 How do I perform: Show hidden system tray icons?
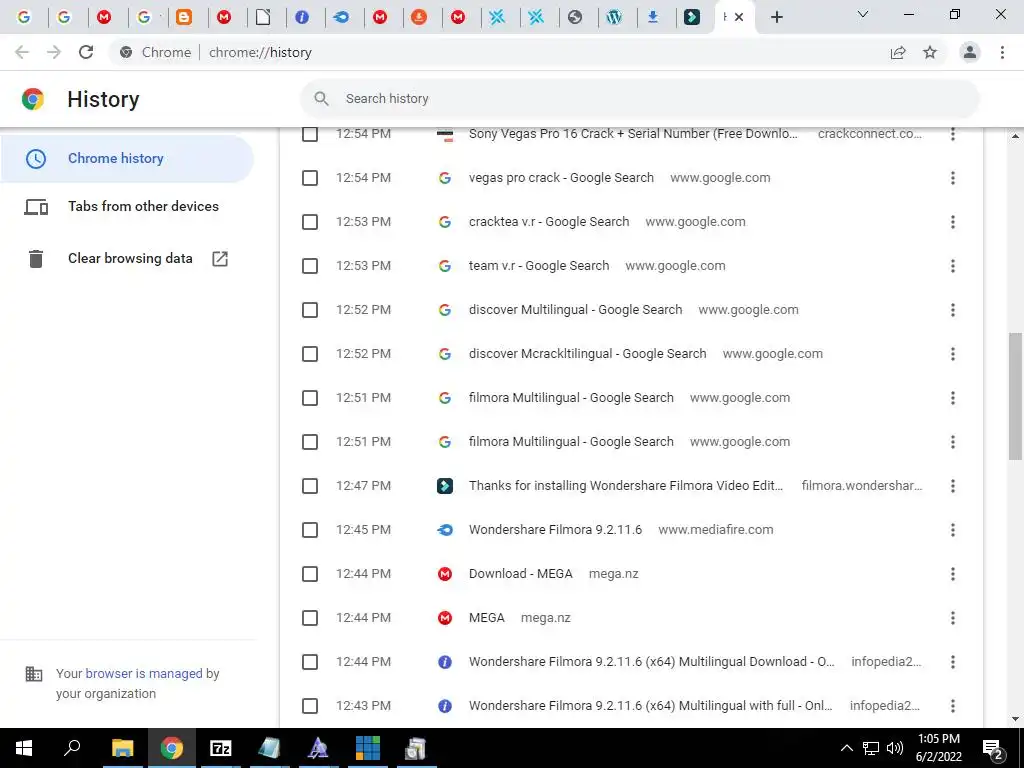[x=846, y=748]
